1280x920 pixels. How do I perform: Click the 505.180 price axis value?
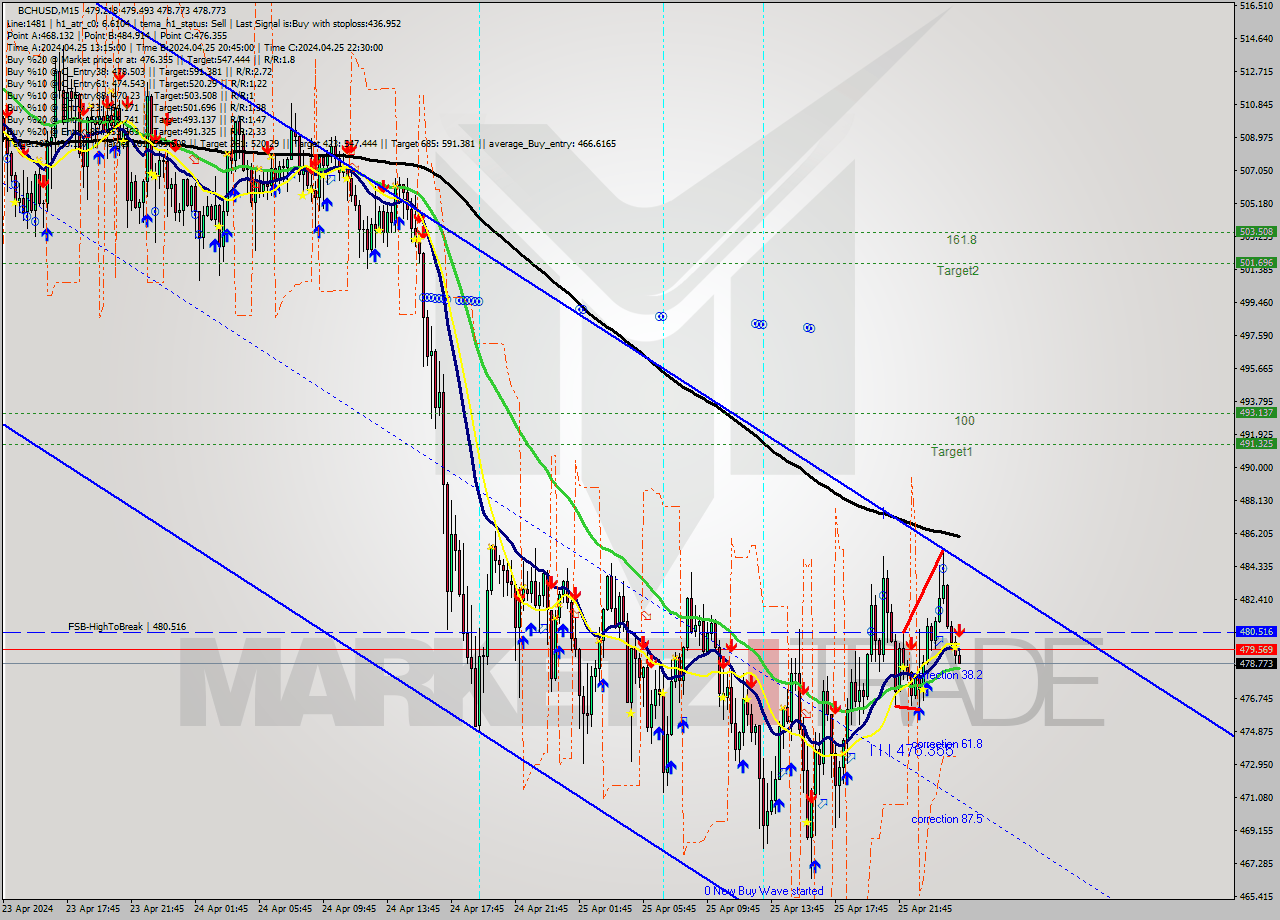pos(1256,204)
